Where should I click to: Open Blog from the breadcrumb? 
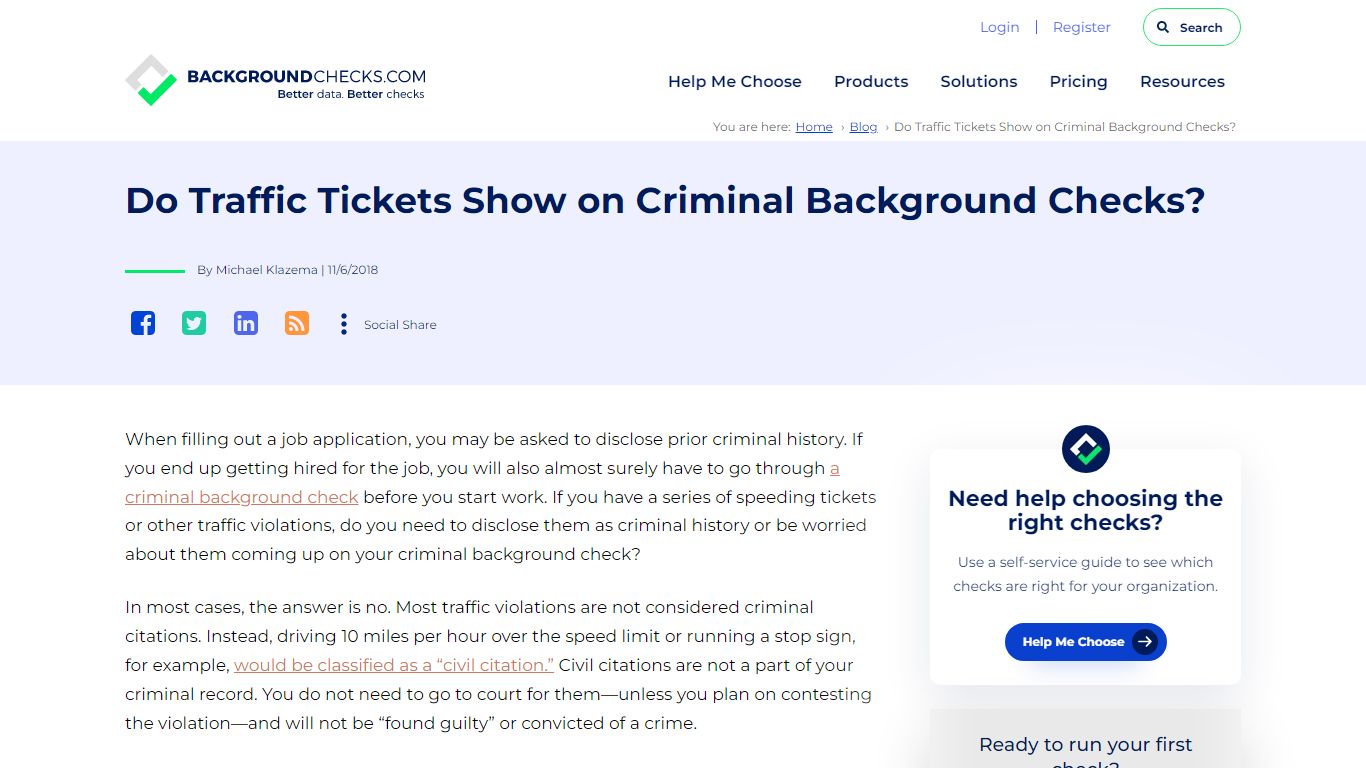863,127
